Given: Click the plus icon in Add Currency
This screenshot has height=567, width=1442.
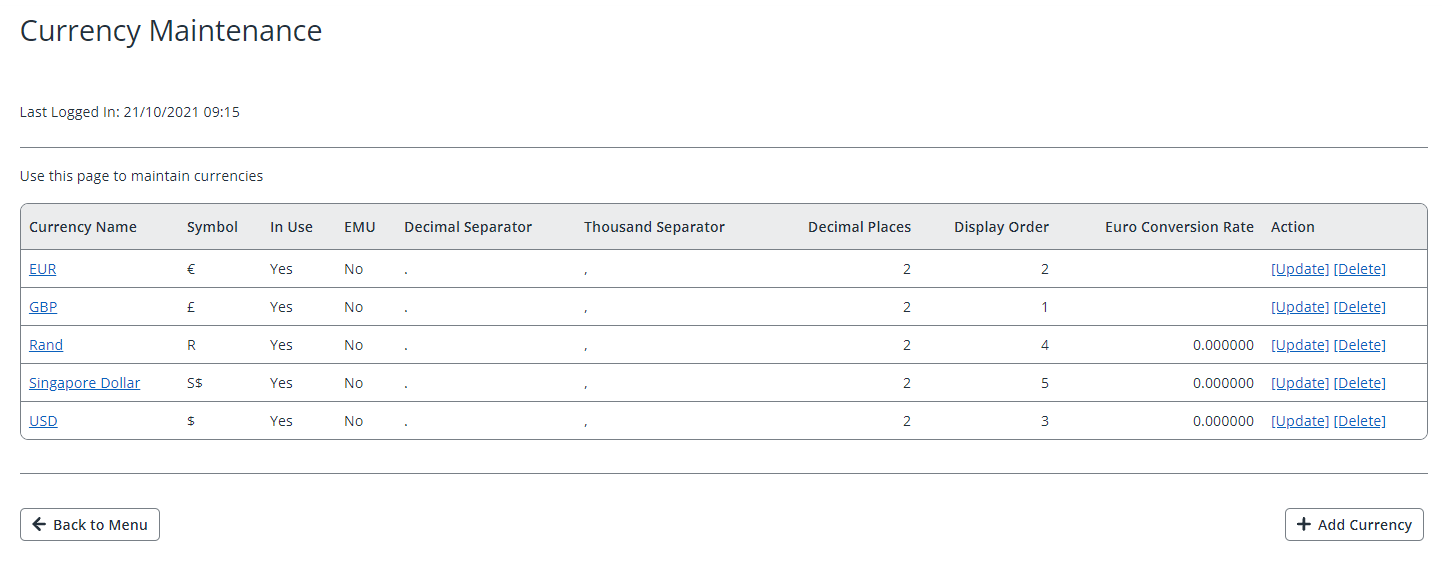Looking at the screenshot, I should click(x=1303, y=525).
